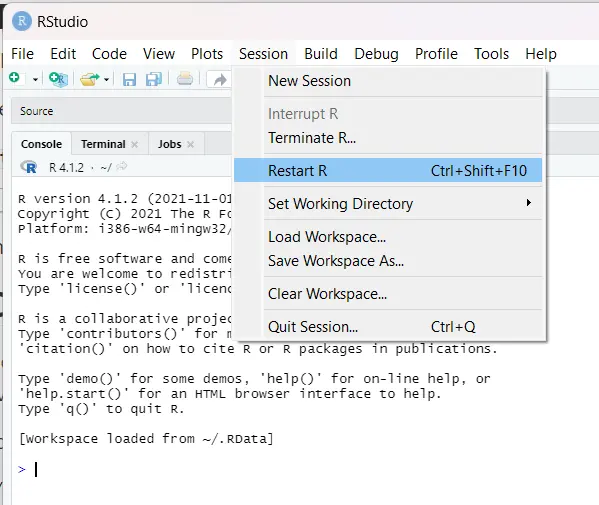The height and width of the screenshot is (505, 599).
Task: Open the Edit menu
Action: click(63, 54)
